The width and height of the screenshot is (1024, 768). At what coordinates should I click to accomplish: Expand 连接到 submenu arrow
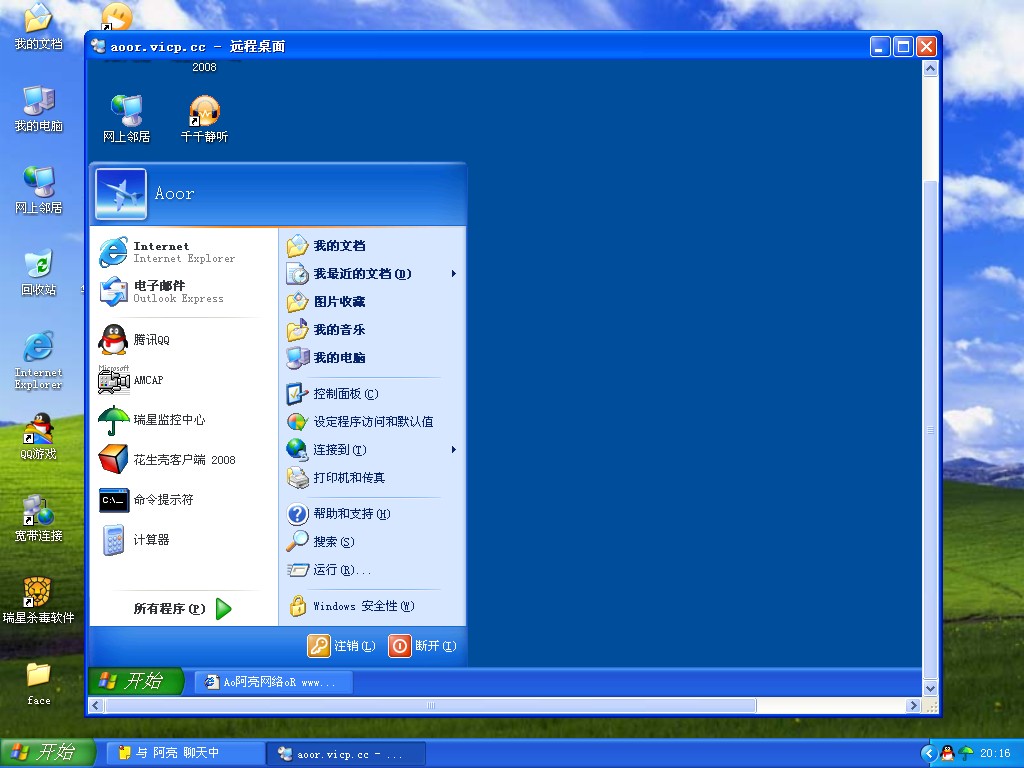coord(453,449)
